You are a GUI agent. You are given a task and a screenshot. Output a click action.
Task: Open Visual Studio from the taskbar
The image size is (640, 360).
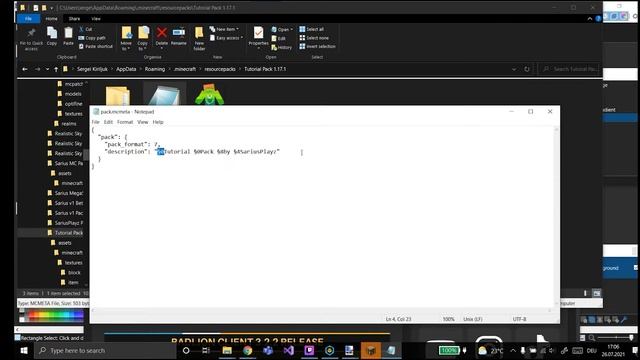click(289, 351)
